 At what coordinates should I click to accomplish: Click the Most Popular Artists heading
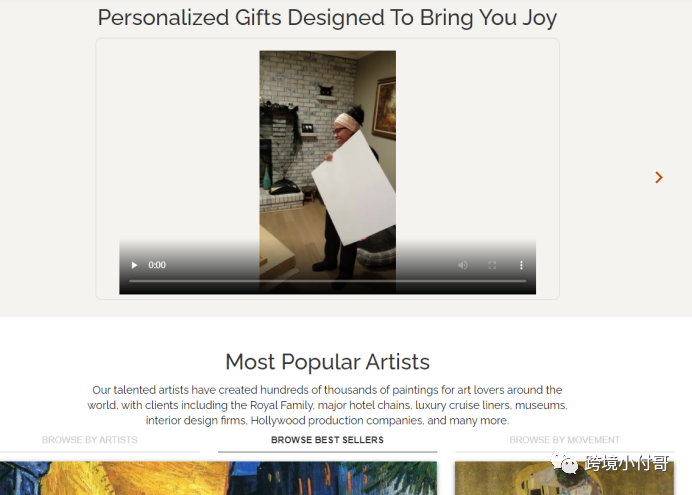[327, 362]
